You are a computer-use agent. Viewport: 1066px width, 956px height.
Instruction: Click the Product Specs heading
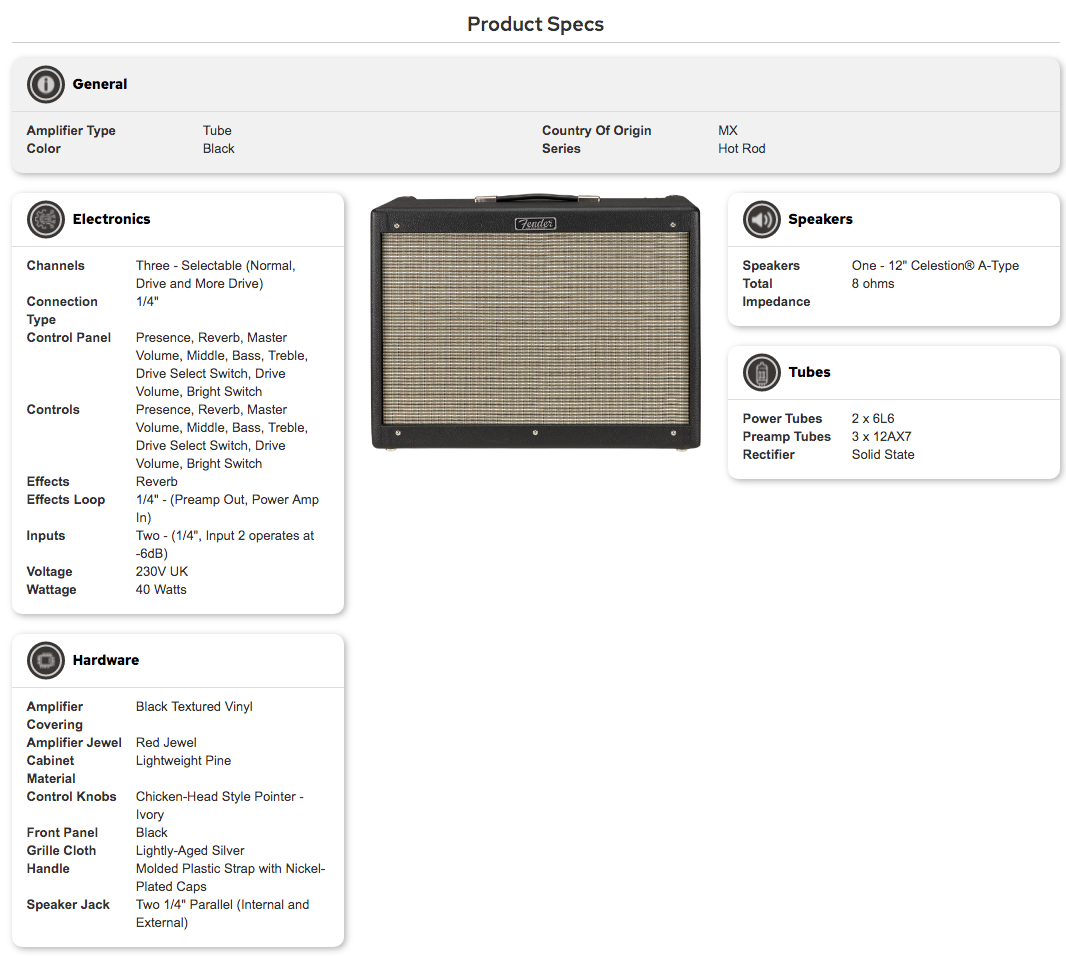(x=535, y=24)
